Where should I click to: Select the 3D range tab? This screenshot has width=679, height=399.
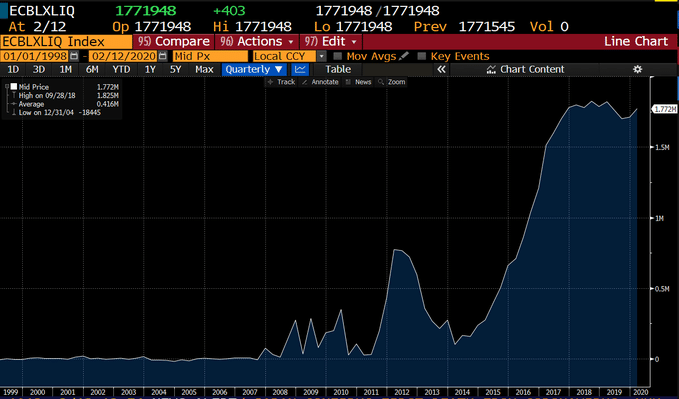(x=39, y=69)
